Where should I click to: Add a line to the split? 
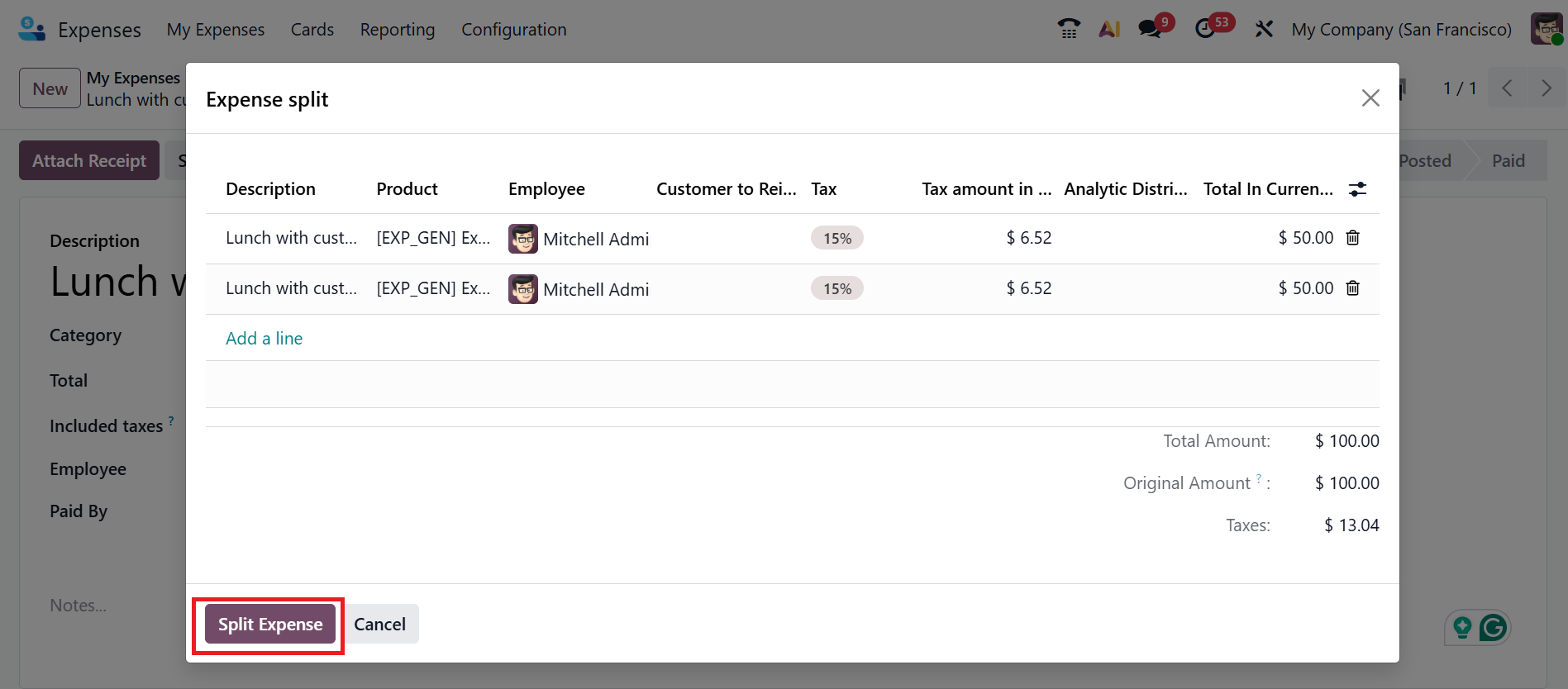[264, 339]
